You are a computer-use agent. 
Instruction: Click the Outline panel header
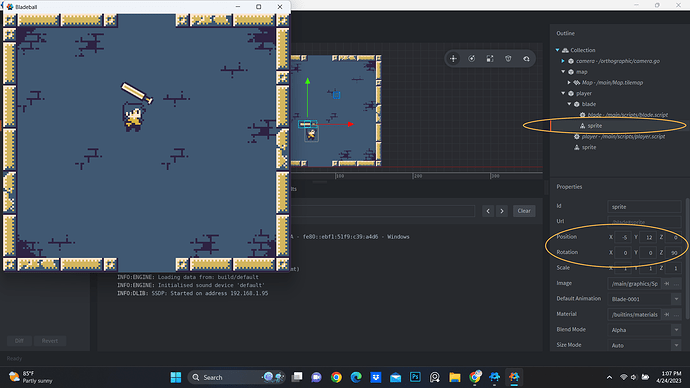coord(565,33)
